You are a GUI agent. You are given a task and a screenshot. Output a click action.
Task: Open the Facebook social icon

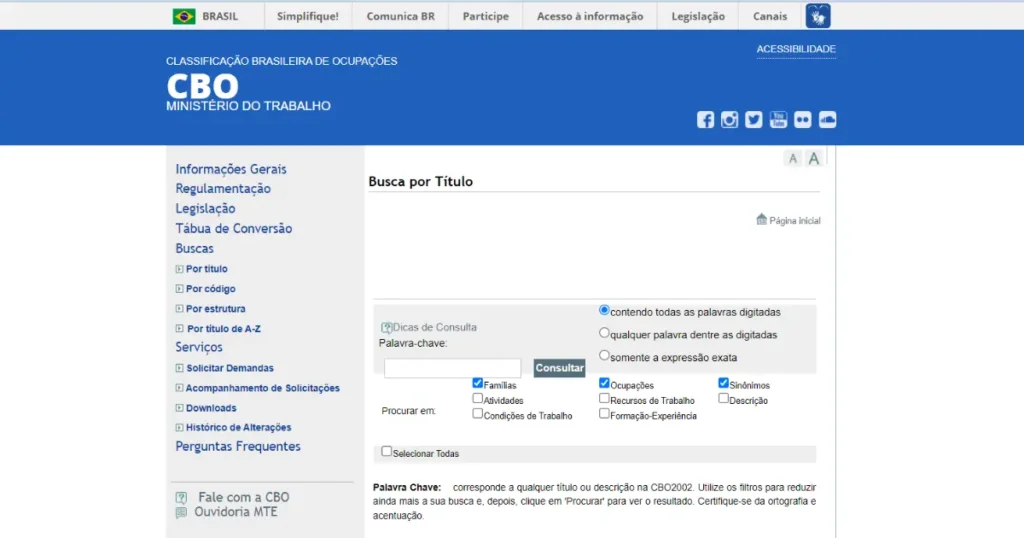(x=705, y=119)
